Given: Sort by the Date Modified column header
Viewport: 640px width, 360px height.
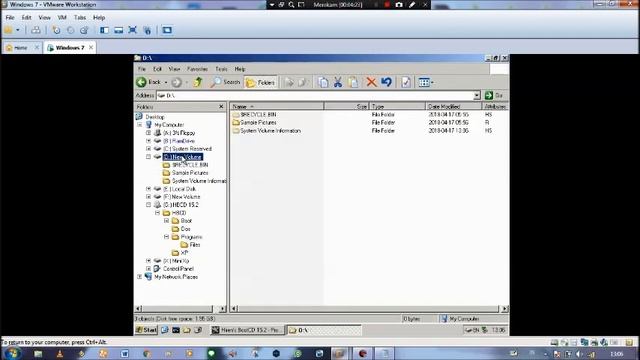Looking at the screenshot, I should (x=454, y=107).
